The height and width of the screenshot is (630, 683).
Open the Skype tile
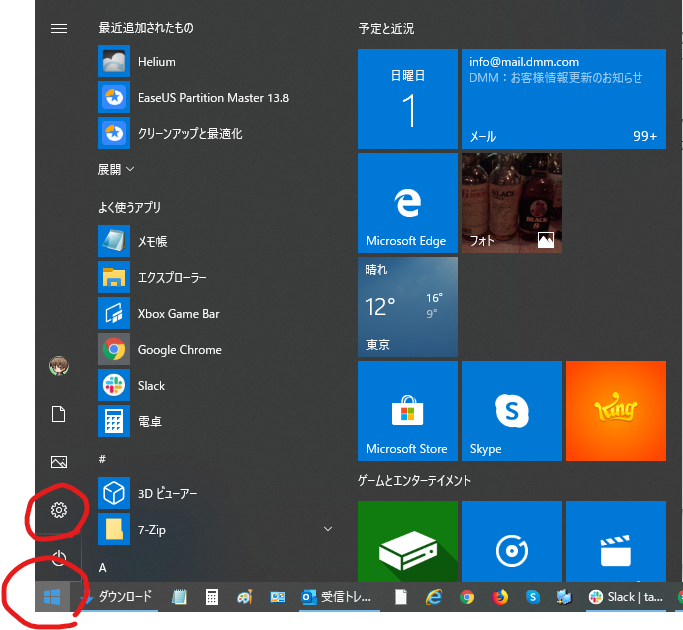512,411
